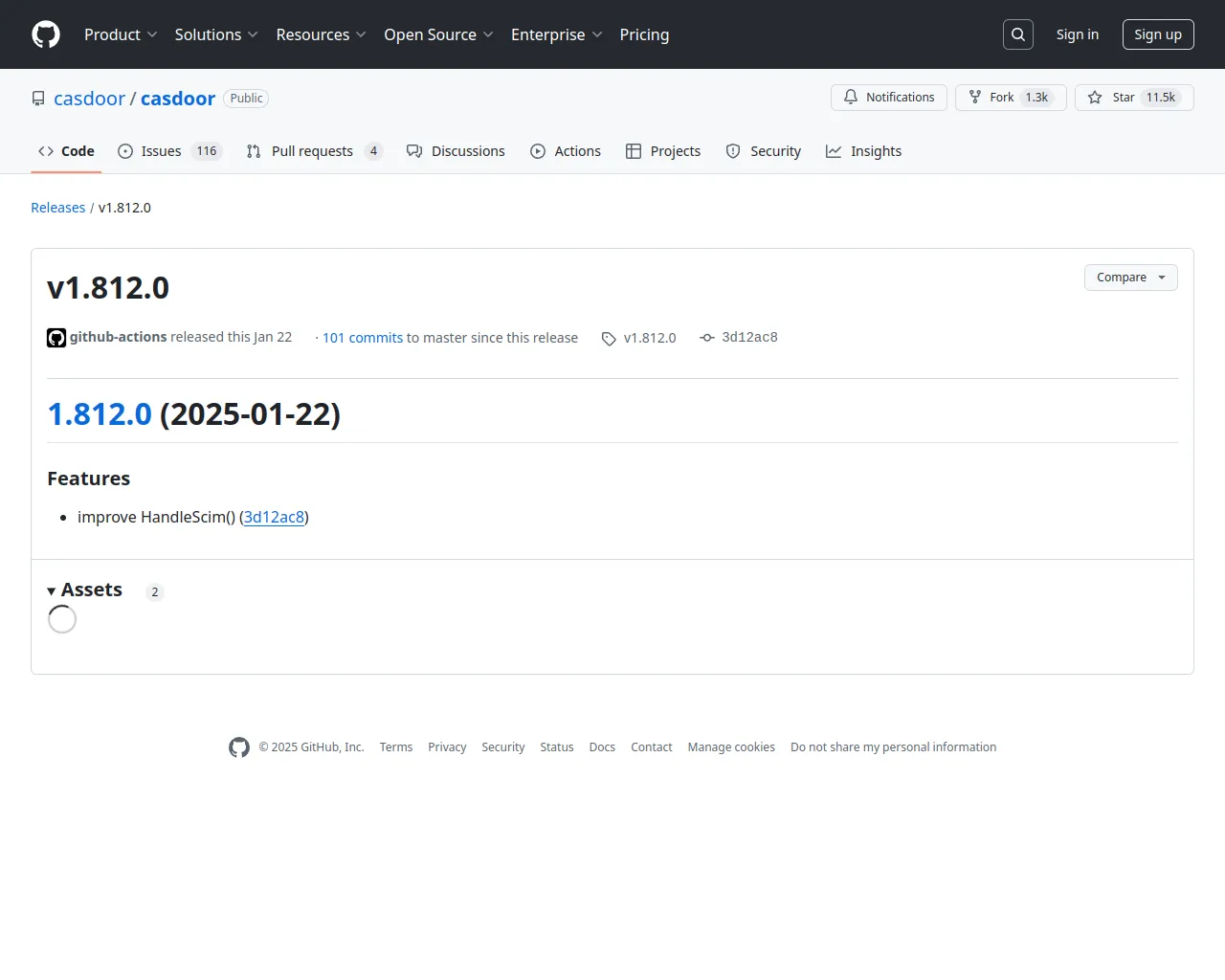This screenshot has width=1225, height=980.
Task: Click the tag icon beside v1.812.0
Action: pyautogui.click(x=609, y=339)
